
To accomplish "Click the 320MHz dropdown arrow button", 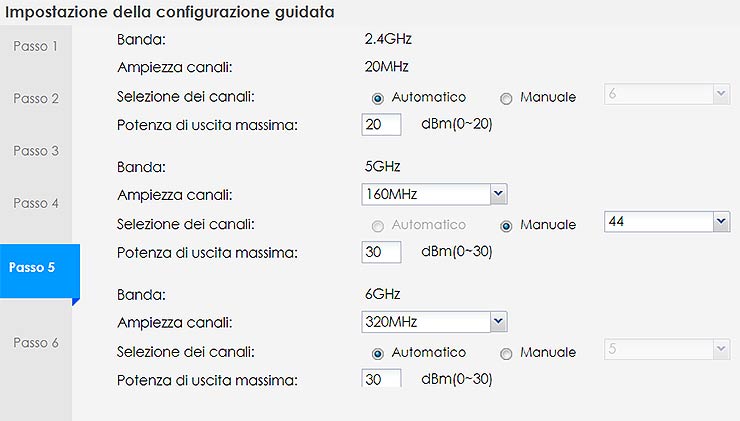I will 500,321.
